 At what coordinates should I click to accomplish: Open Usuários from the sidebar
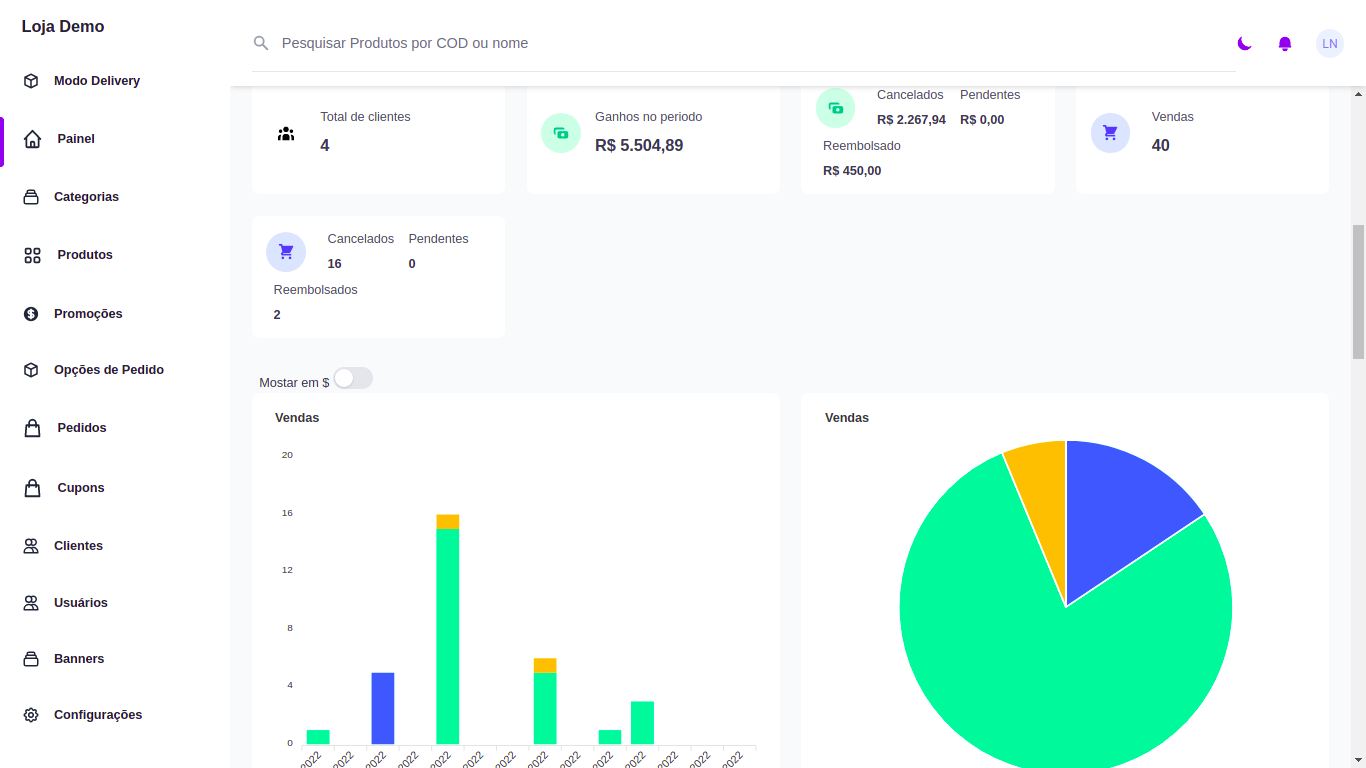click(80, 603)
